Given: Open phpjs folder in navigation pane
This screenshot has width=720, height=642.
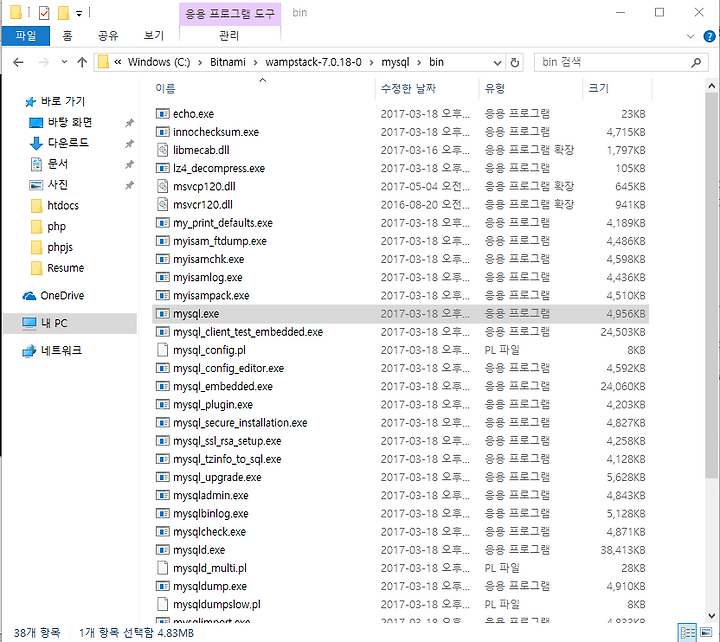Looking at the screenshot, I should point(60,247).
